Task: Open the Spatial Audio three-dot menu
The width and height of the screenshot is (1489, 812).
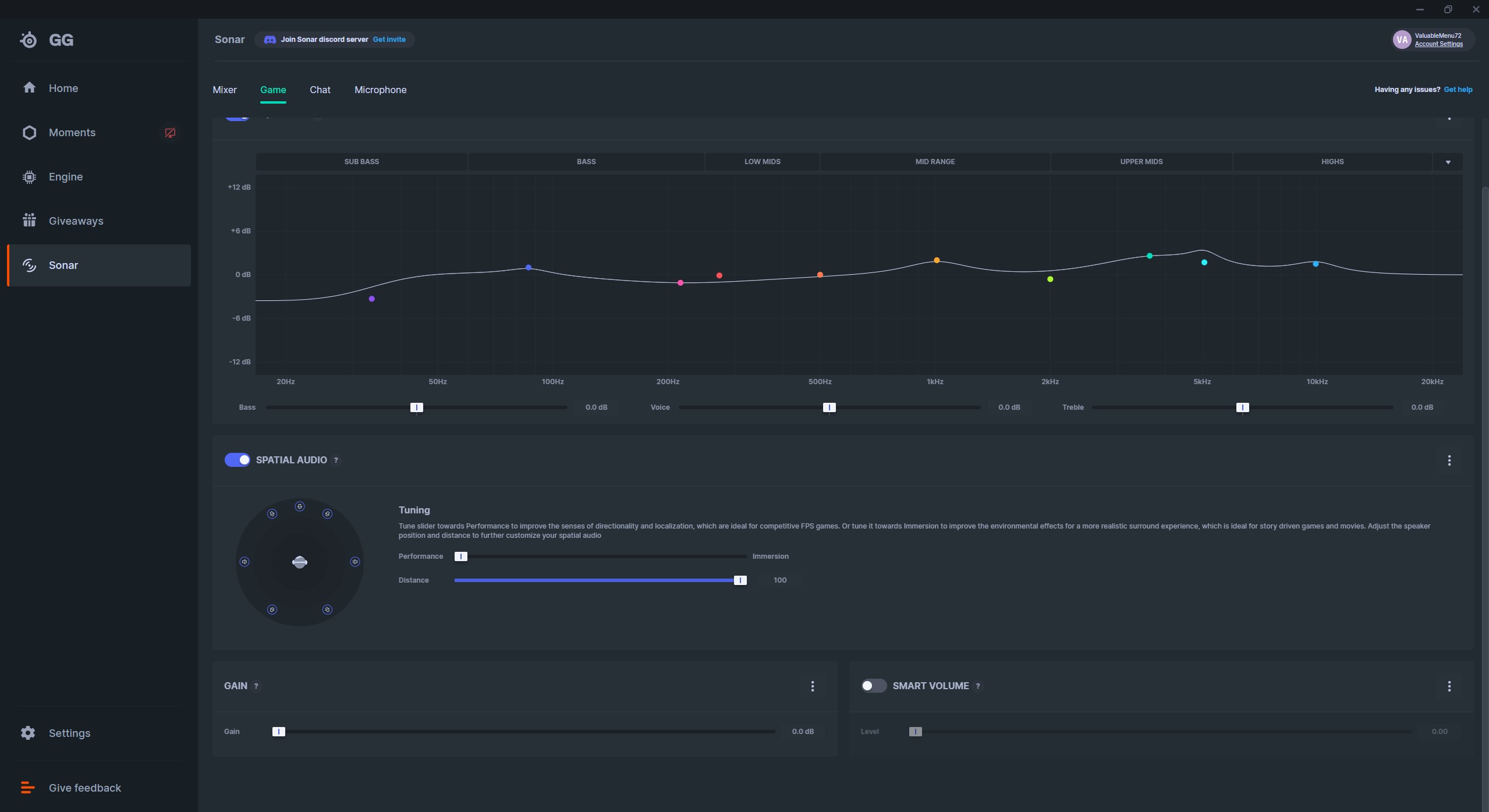Action: 1449,460
